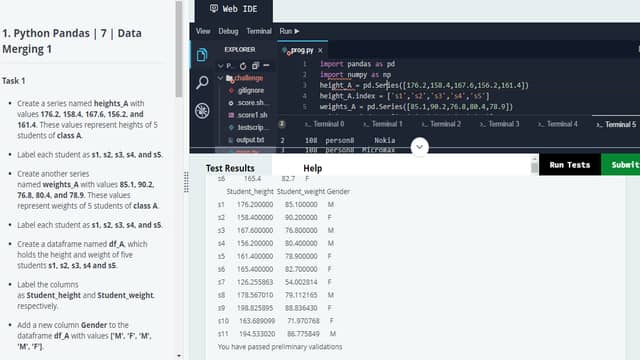The image size is (640, 360).
Task: Click the Web IDE logo icon
Action: 213,9
